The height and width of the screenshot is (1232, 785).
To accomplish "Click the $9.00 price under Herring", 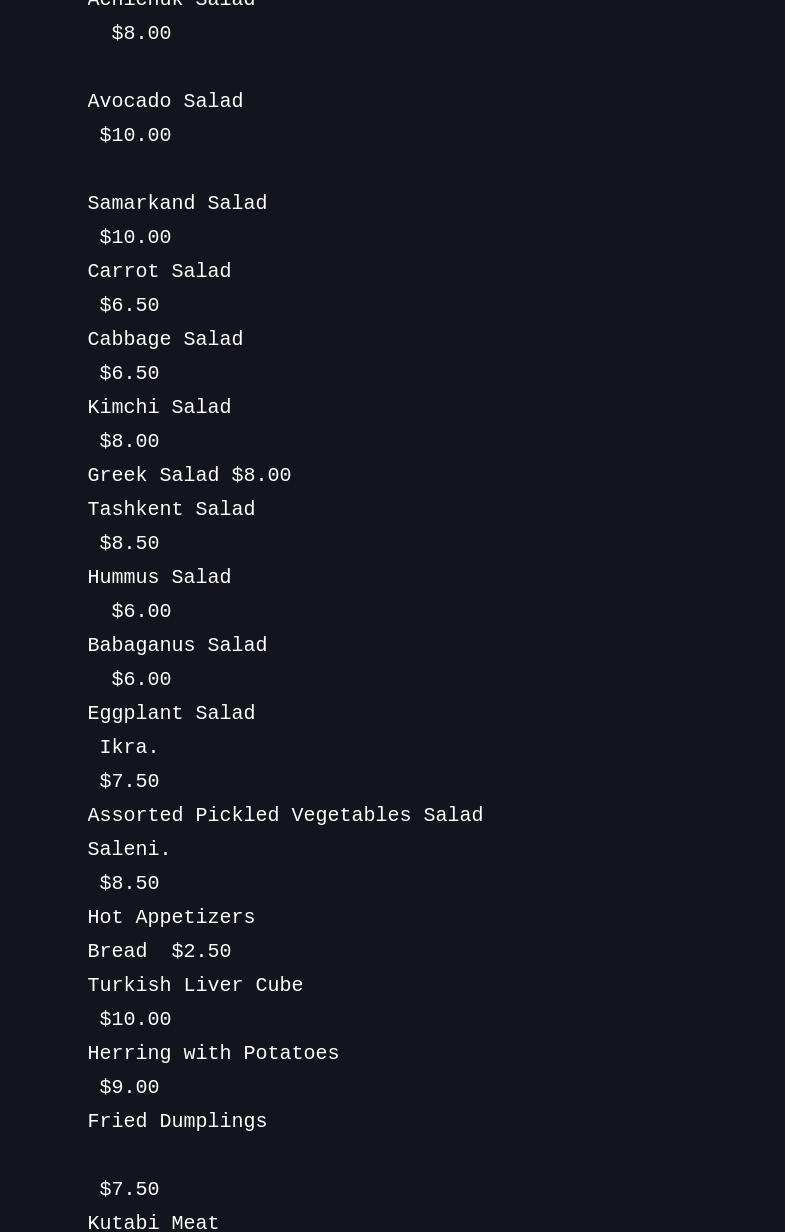I will click(129, 1087).
